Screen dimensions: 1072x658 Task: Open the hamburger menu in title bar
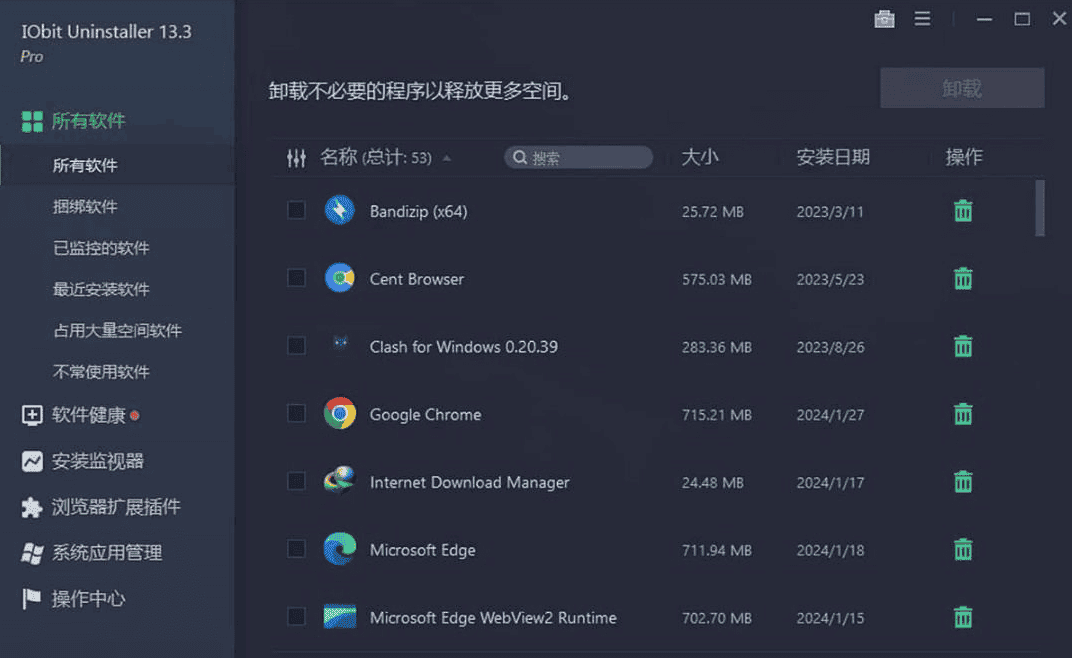[922, 19]
